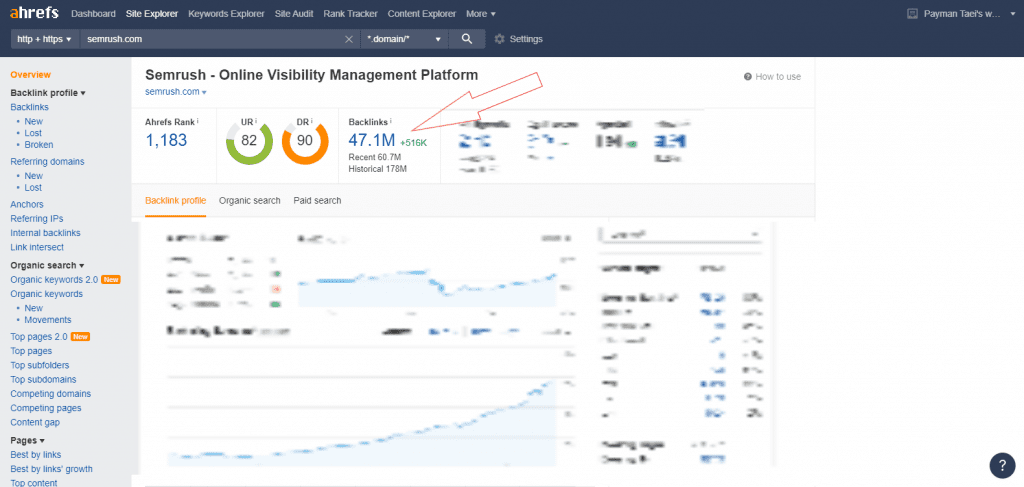Click the Ahrefs logo
This screenshot has height=487, width=1024.
pyautogui.click(x=34, y=13)
